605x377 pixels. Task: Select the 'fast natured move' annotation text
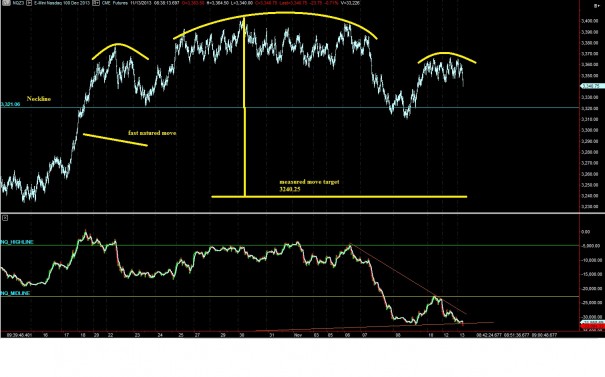click(152, 133)
